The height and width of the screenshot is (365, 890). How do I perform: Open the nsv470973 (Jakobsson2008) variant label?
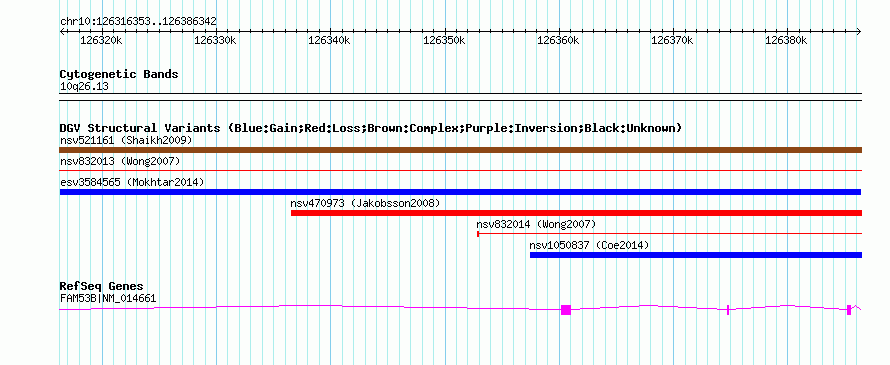pos(365,203)
